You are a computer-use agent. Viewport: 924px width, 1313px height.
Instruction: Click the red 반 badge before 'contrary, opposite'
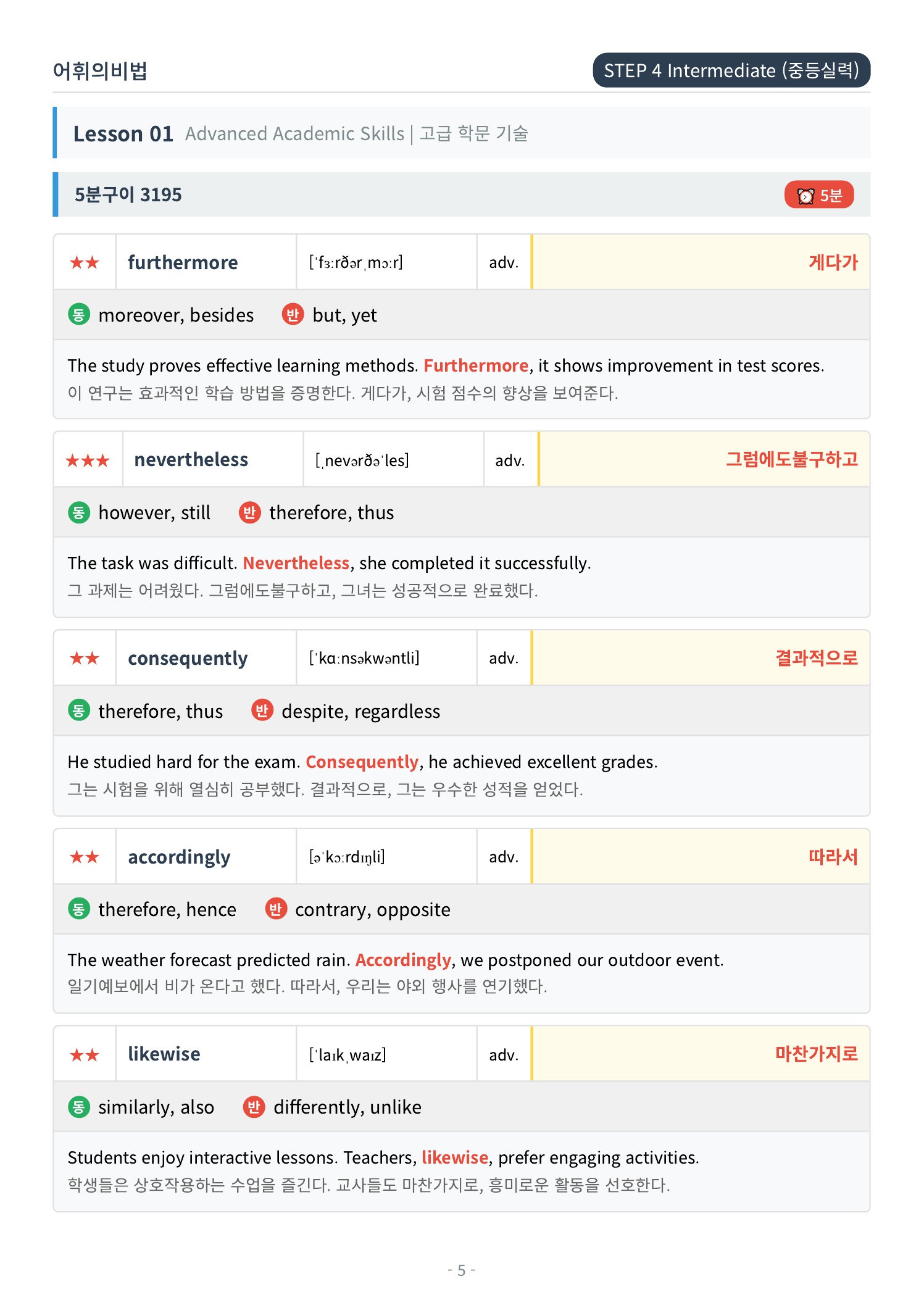tap(275, 909)
